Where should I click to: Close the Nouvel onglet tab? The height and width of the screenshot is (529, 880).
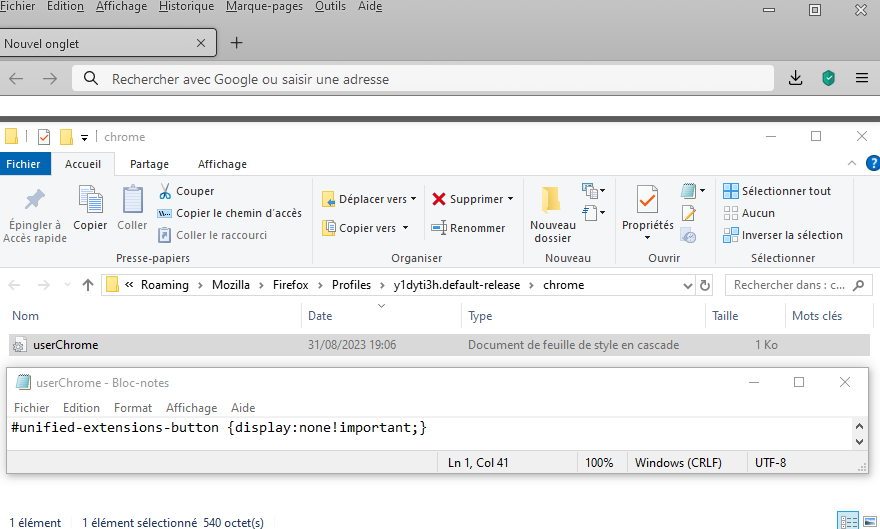click(201, 43)
